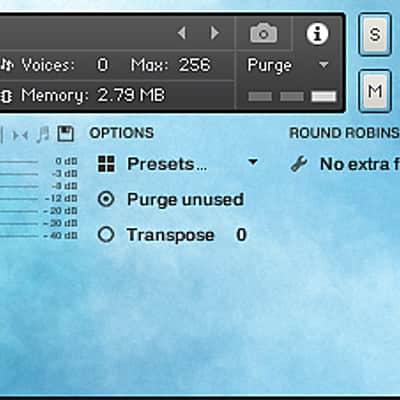Viewport: 400px width, 400px height.
Task: Click the four-square Presets grid icon
Action: coord(106,164)
